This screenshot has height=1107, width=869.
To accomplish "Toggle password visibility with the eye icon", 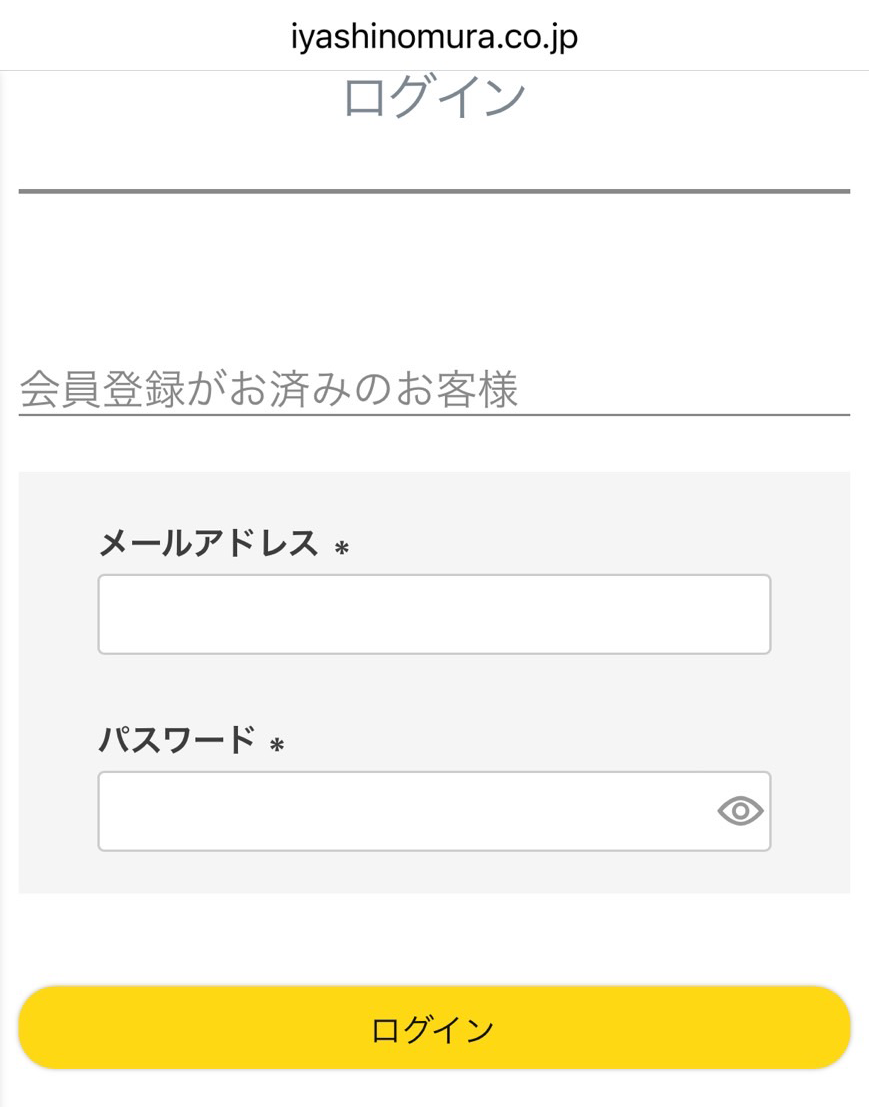I will click(x=740, y=811).
